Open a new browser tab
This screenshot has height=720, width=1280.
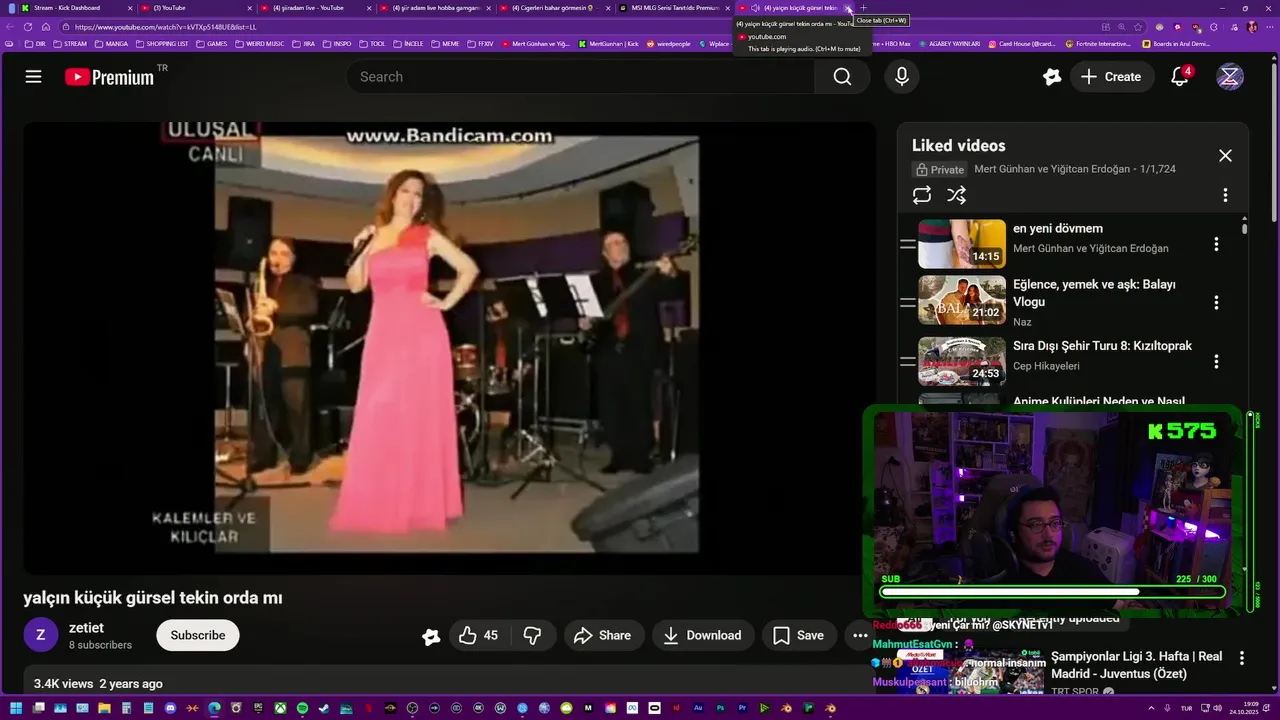point(864,8)
